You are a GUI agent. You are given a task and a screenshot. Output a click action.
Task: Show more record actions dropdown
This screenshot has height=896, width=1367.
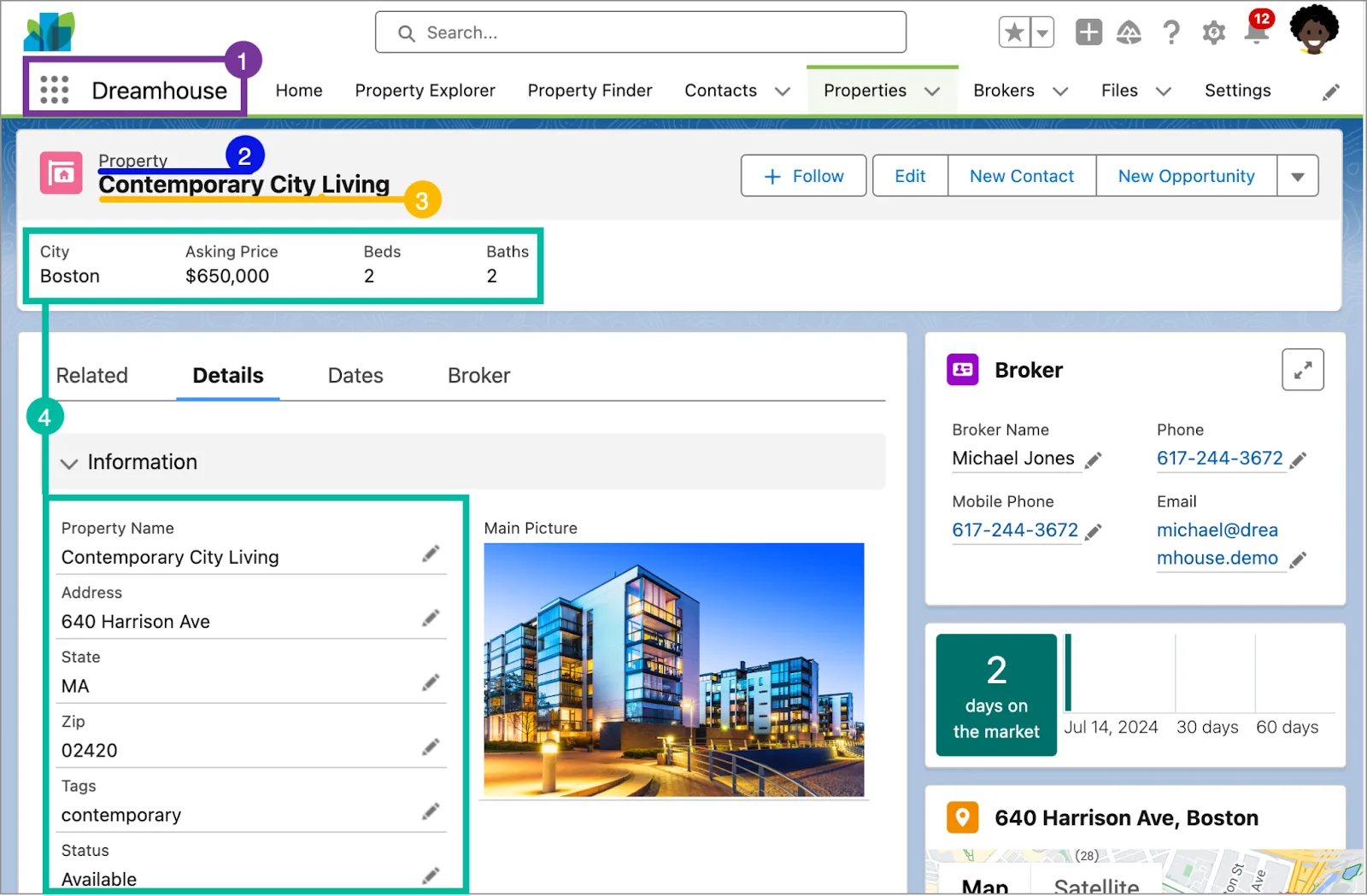pos(1297,177)
